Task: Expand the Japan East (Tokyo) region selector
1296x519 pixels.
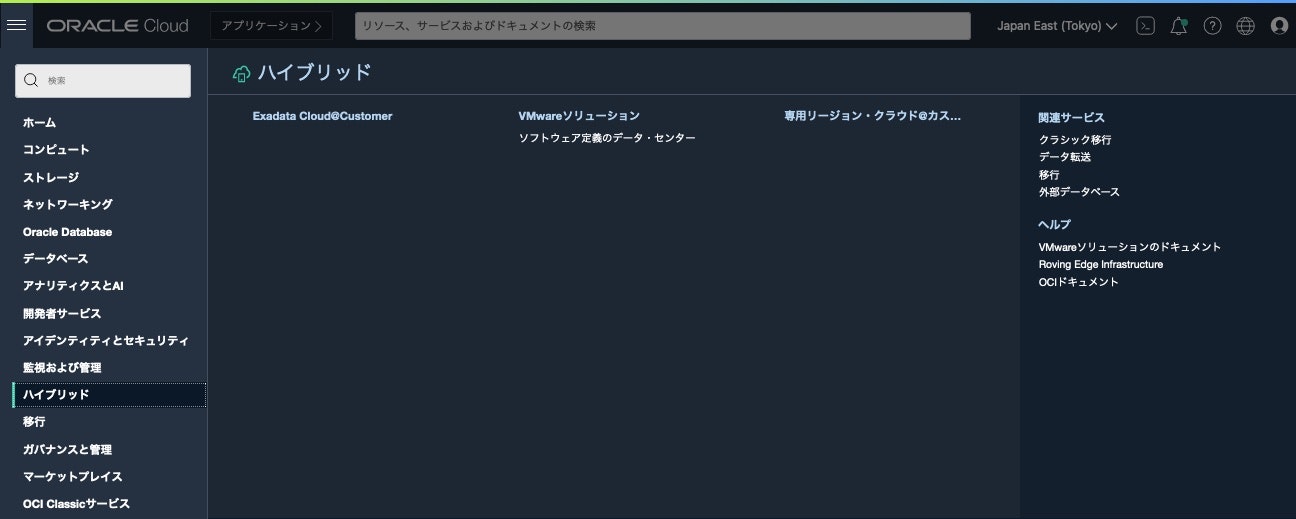Action: [1057, 26]
